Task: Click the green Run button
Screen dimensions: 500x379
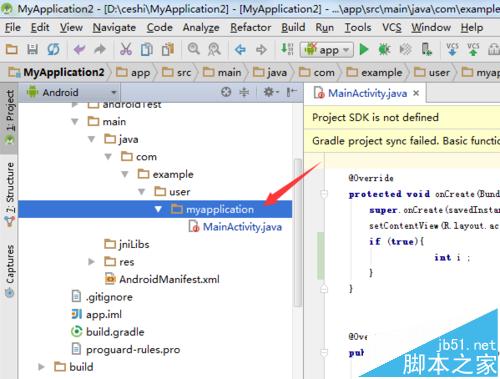Action: (364, 50)
